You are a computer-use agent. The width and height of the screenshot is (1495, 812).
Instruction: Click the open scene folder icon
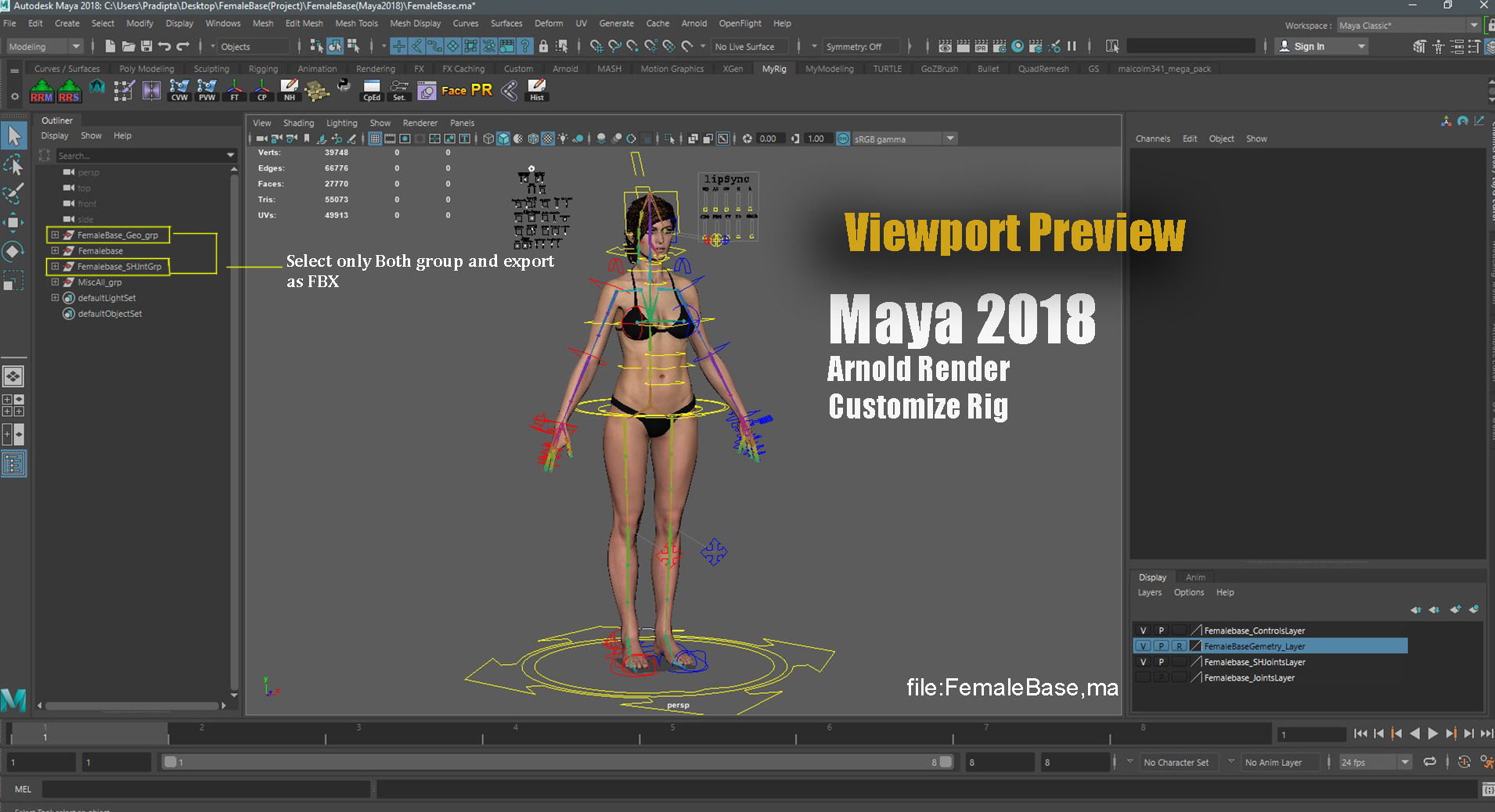[128, 46]
